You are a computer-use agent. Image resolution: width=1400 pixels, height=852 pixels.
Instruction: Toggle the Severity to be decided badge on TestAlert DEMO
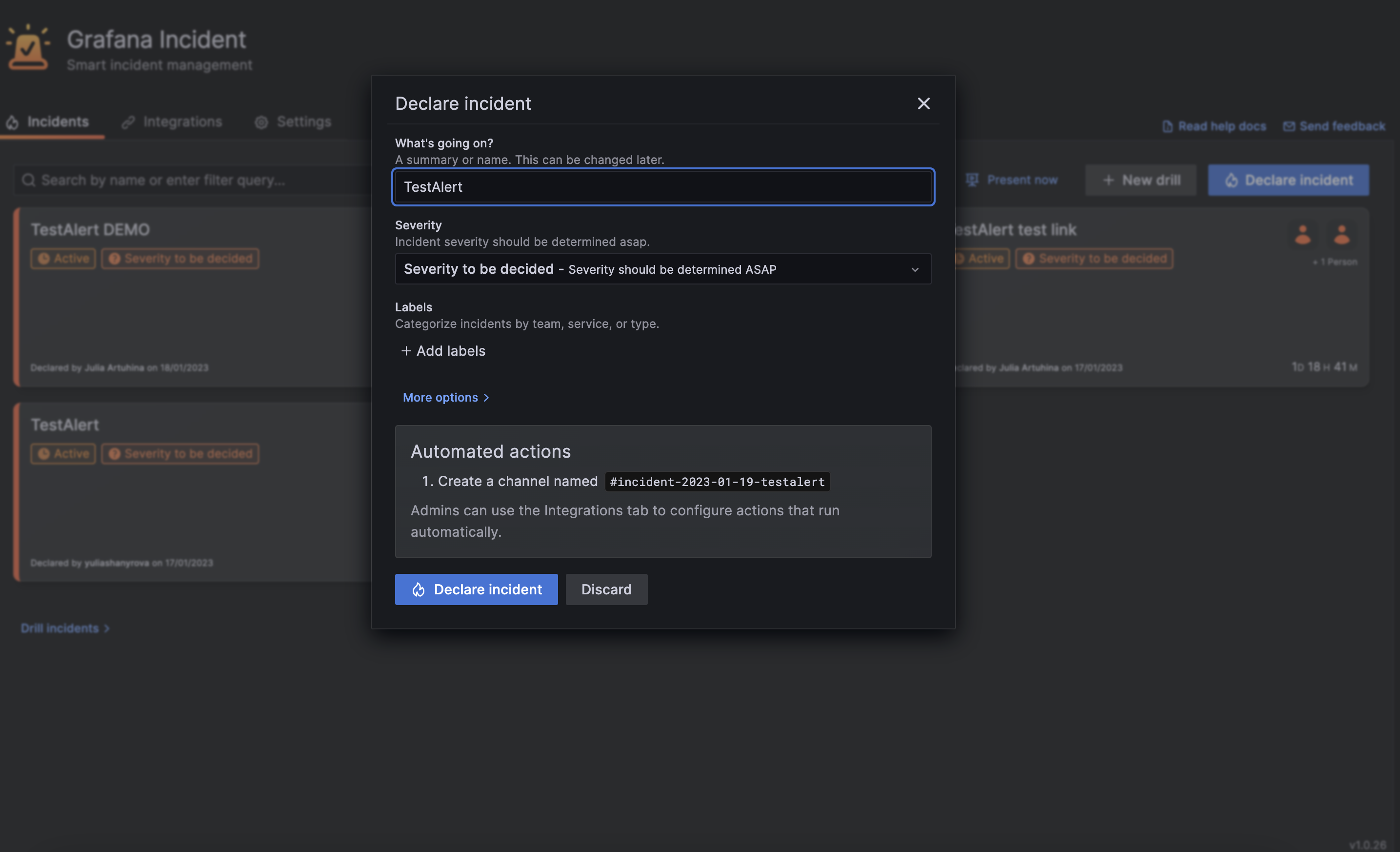(180, 258)
